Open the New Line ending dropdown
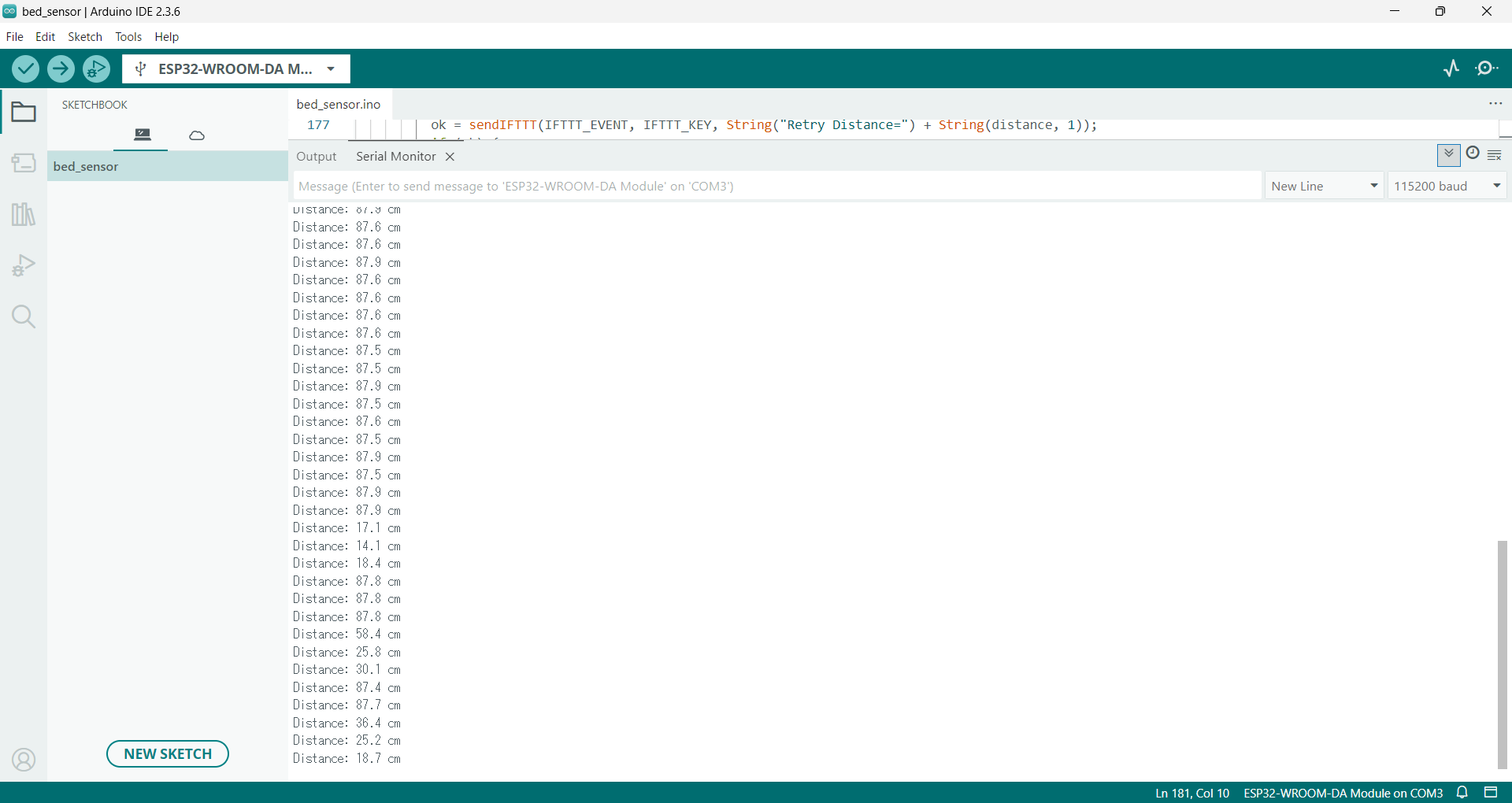 click(x=1325, y=187)
